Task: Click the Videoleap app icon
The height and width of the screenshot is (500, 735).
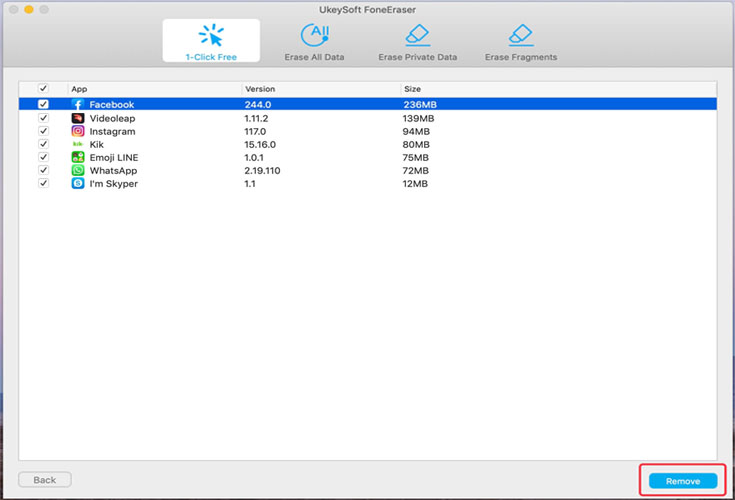Action: (78, 118)
